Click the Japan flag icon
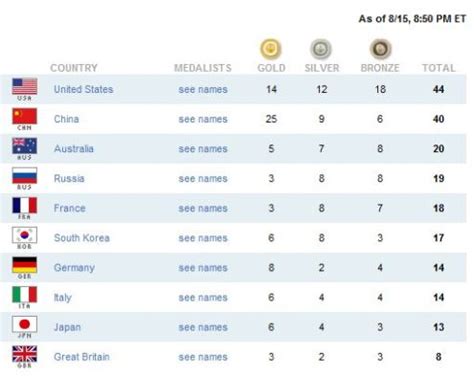Image resolution: width=474 pixels, height=378 pixels. click(x=25, y=324)
